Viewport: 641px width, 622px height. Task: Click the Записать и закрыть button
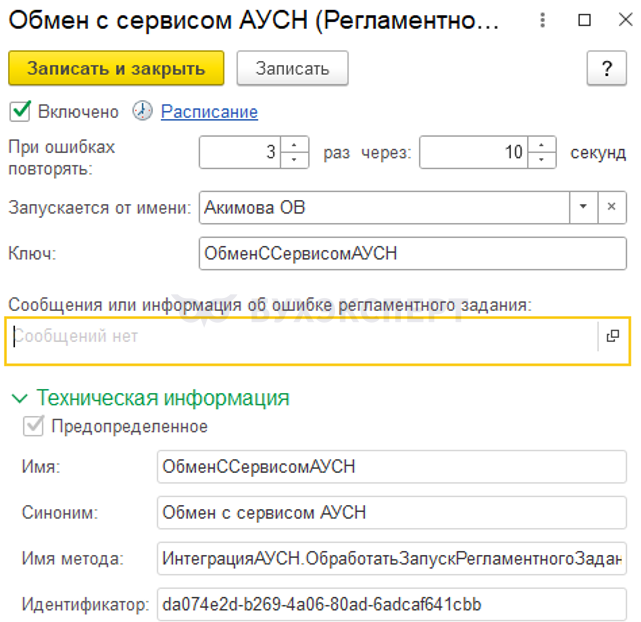tap(116, 68)
